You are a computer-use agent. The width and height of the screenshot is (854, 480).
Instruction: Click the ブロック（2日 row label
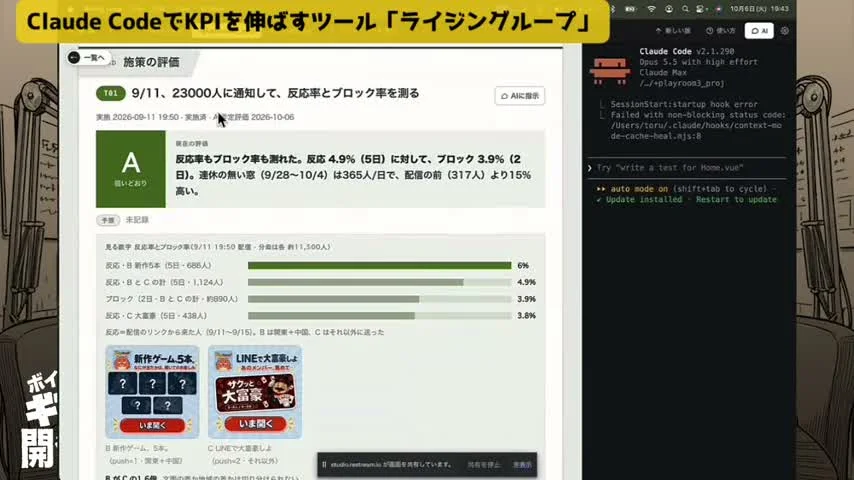tap(172, 299)
